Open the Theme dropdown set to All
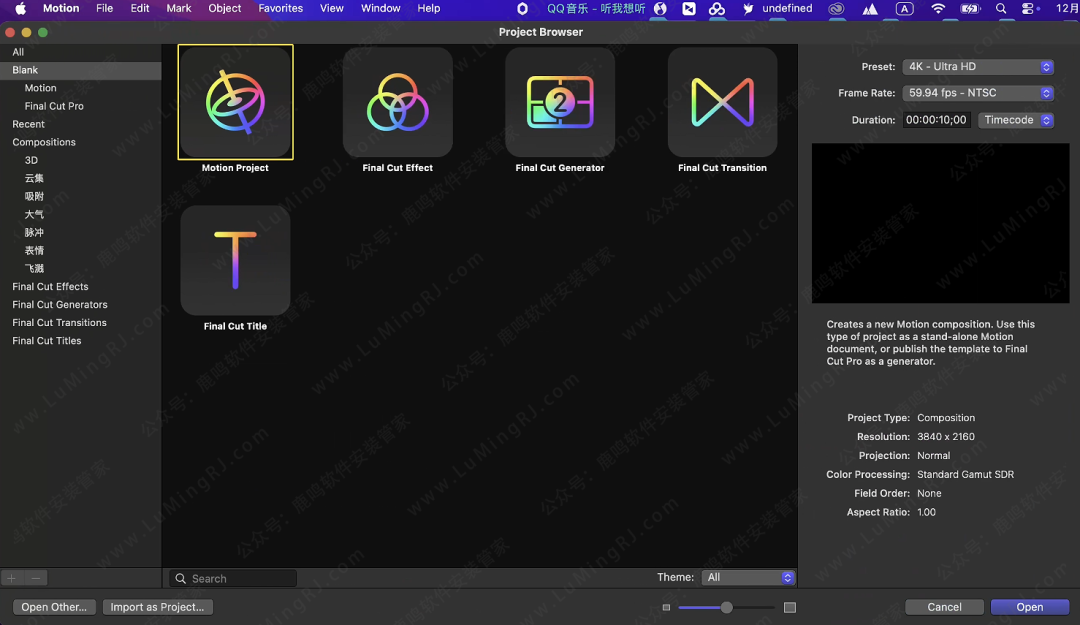This screenshot has width=1080, height=625. click(x=748, y=578)
